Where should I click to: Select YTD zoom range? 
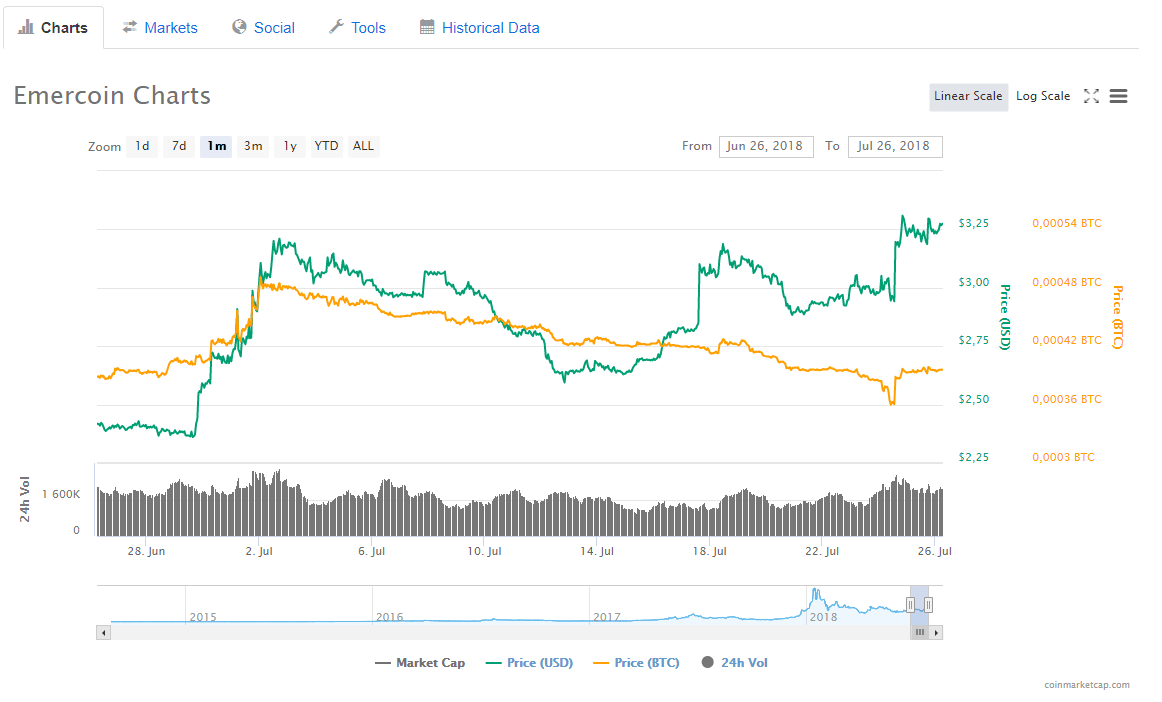point(326,146)
